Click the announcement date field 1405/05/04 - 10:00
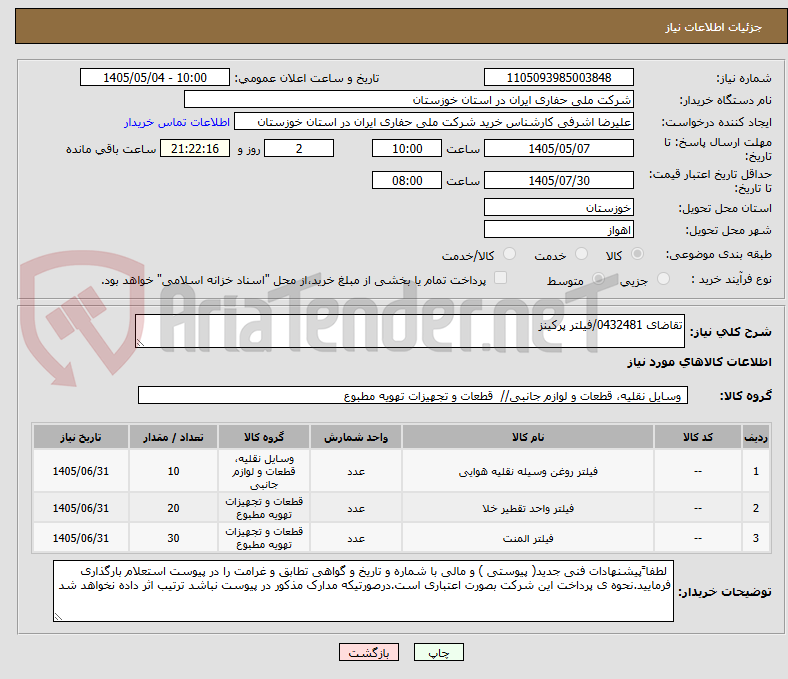Viewport: 788px width, 679px height. tap(155, 78)
